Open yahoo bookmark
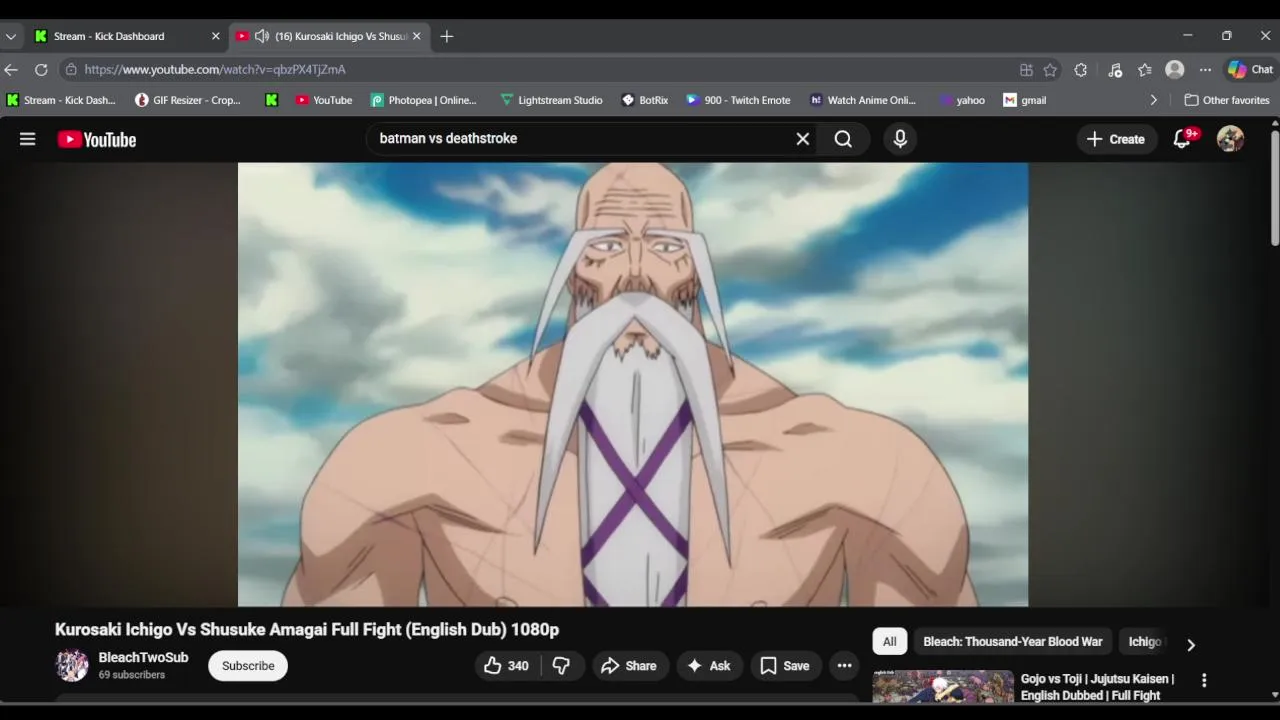The image size is (1280, 720). click(961, 100)
